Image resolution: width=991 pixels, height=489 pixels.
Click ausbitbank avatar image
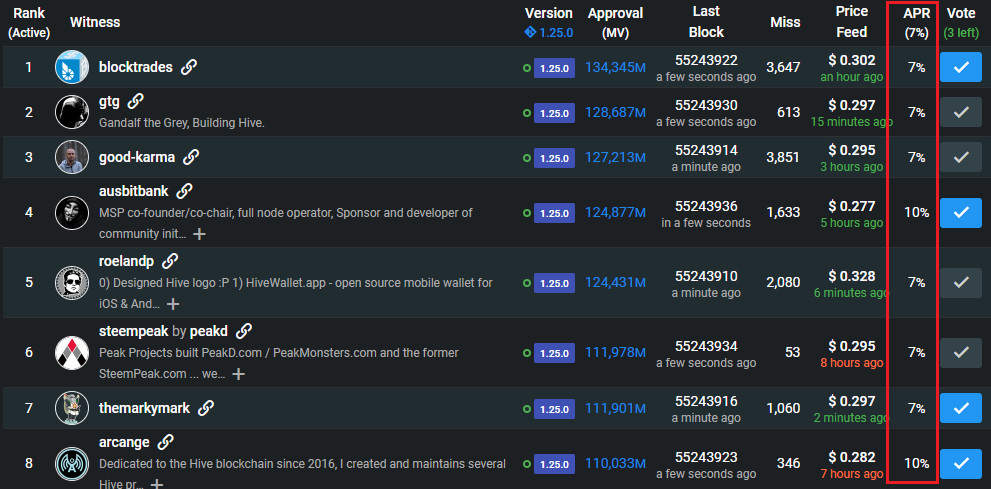(71, 212)
